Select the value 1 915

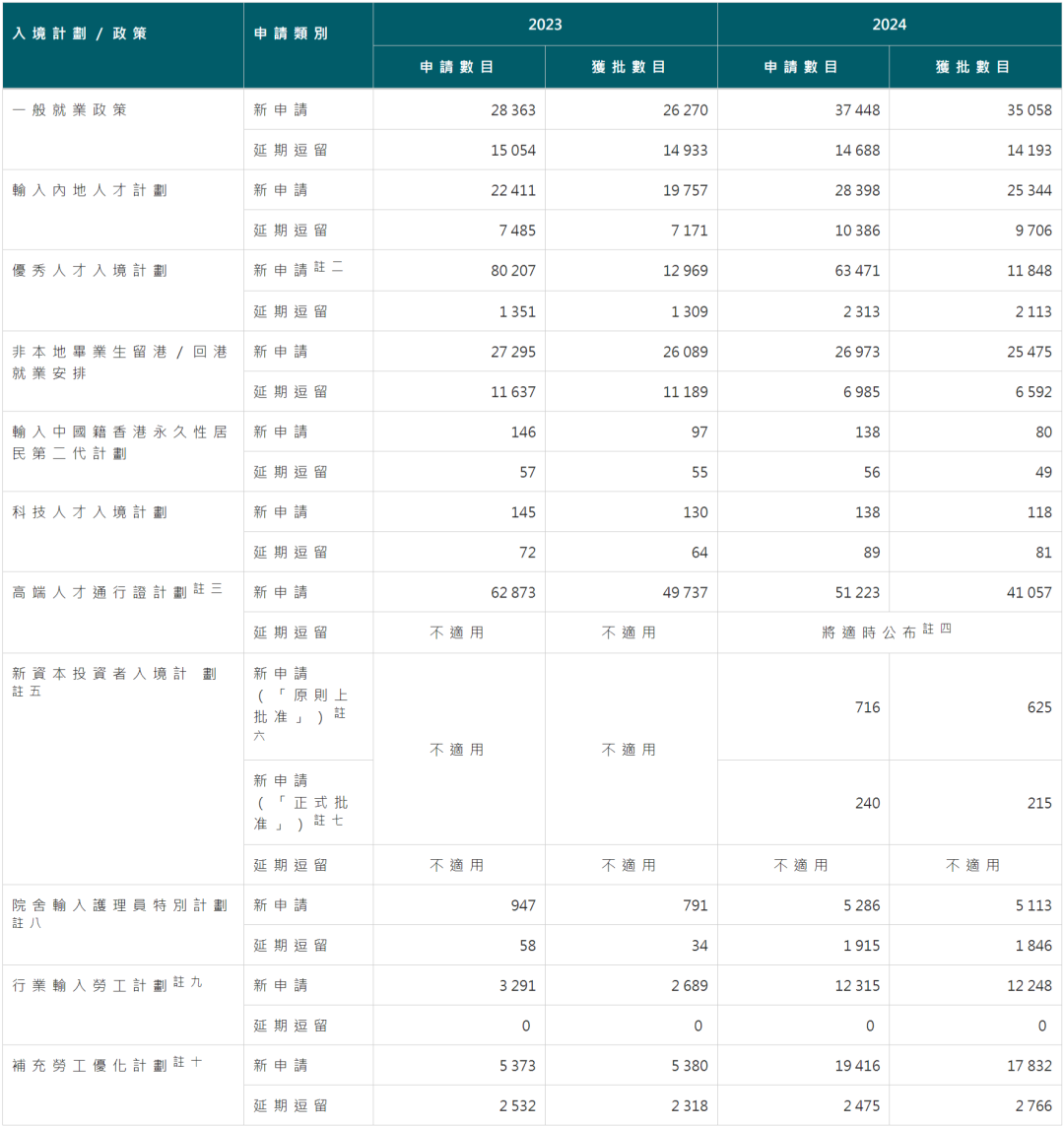click(x=861, y=947)
